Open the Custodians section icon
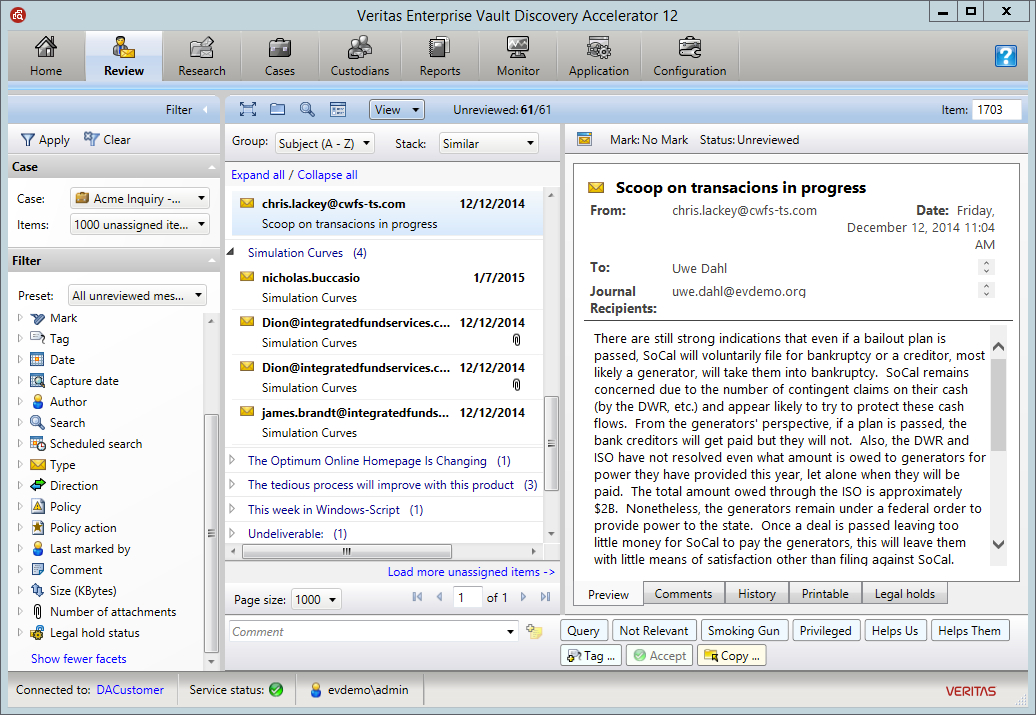 click(359, 48)
